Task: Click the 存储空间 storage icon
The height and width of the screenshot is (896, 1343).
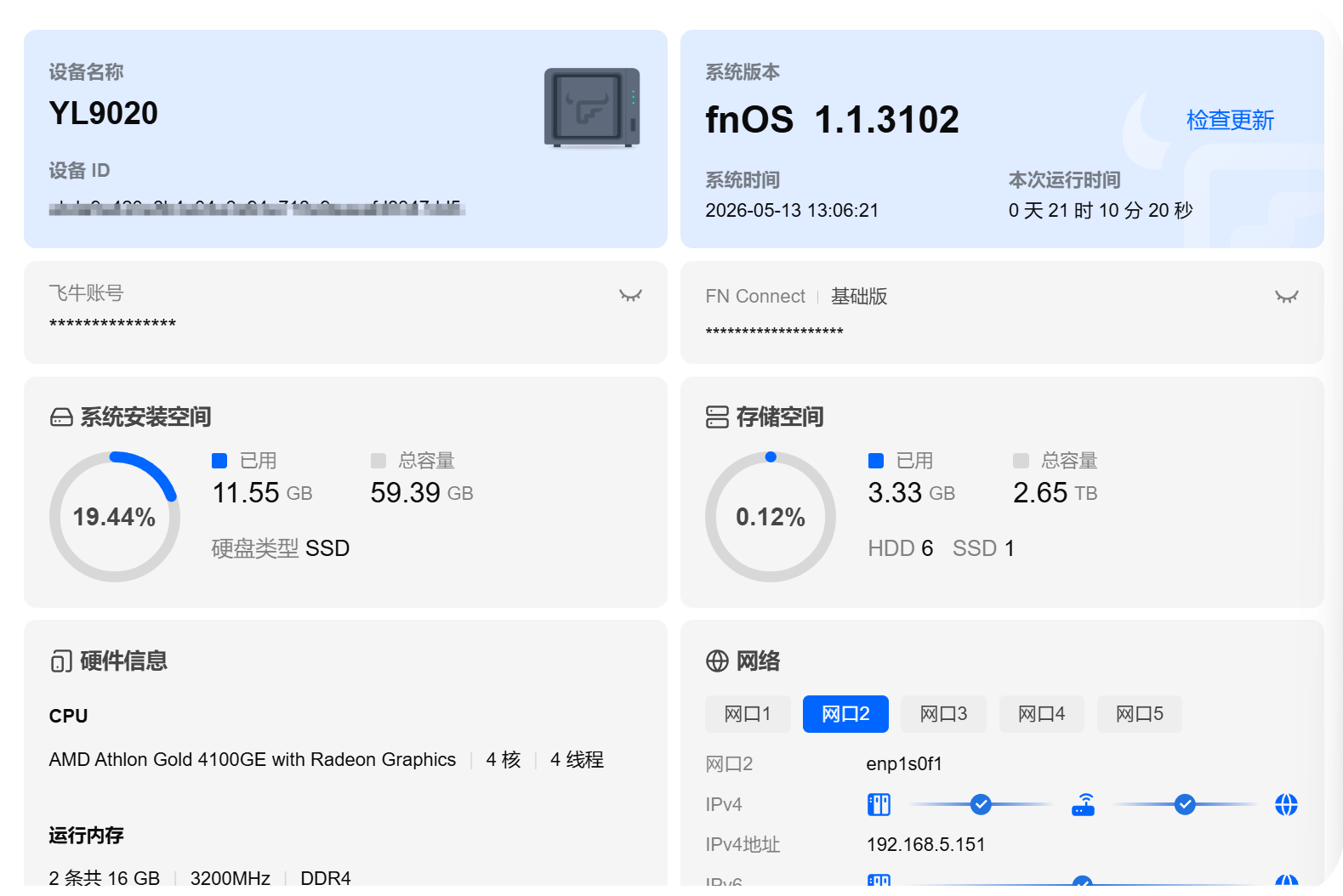Action: pos(717,417)
